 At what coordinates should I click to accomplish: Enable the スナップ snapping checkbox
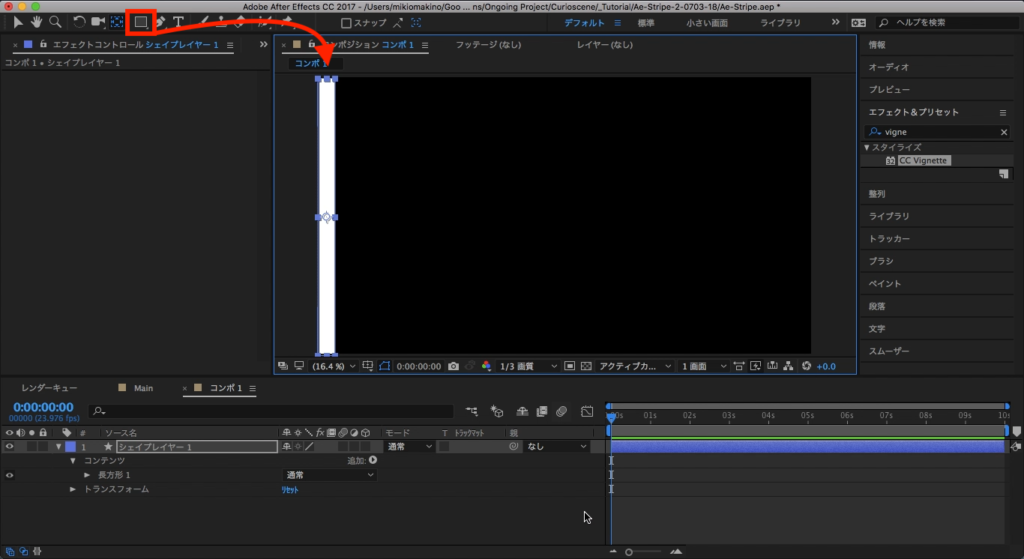[x=346, y=22]
